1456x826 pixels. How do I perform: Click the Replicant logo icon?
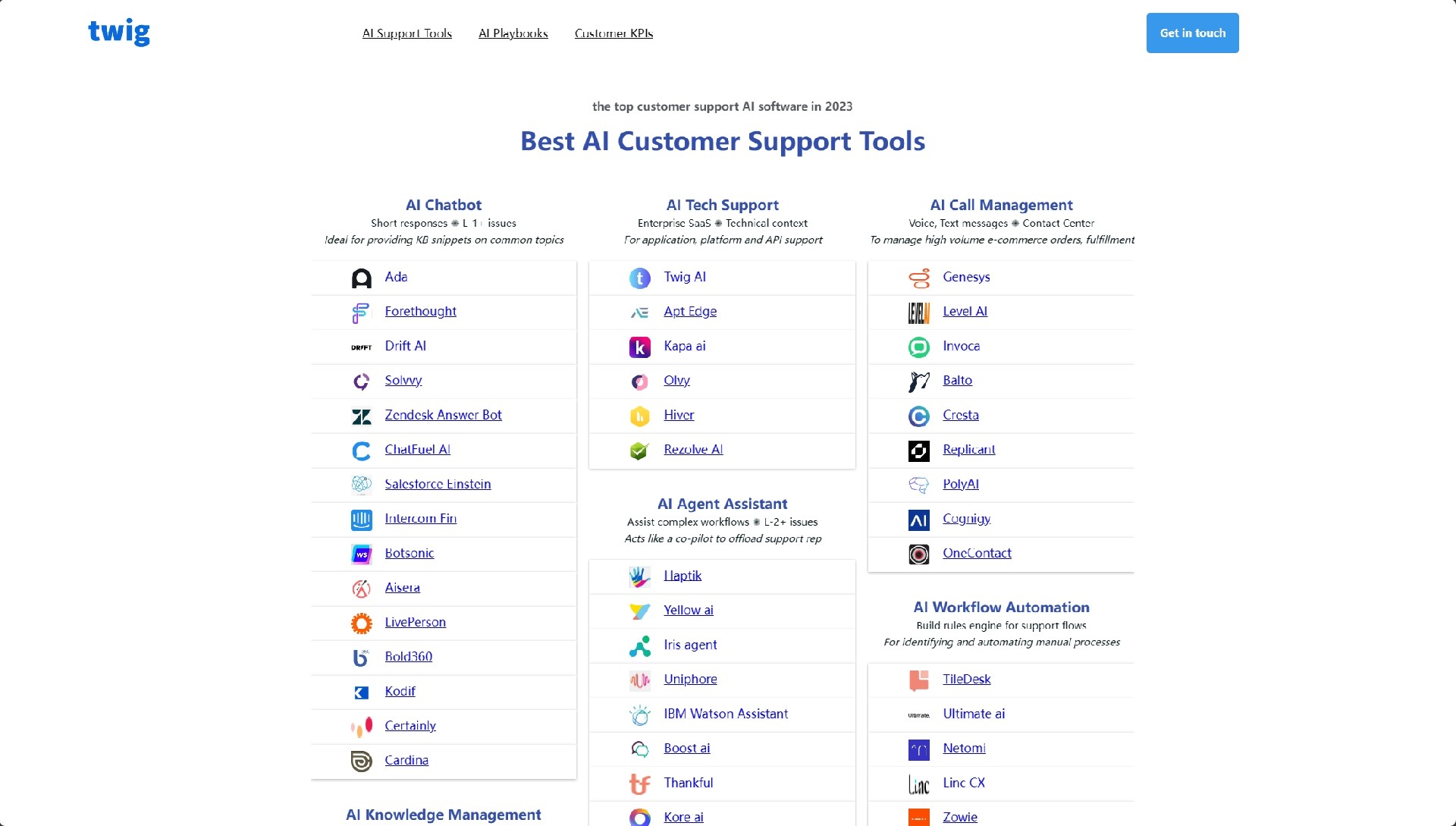[x=919, y=451]
